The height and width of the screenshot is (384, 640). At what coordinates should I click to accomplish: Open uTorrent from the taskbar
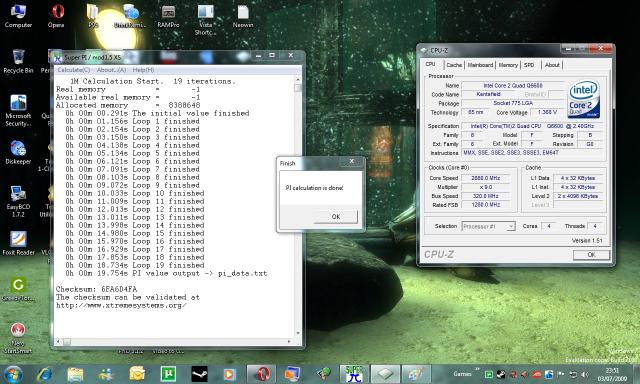pyautogui.click(x=168, y=374)
